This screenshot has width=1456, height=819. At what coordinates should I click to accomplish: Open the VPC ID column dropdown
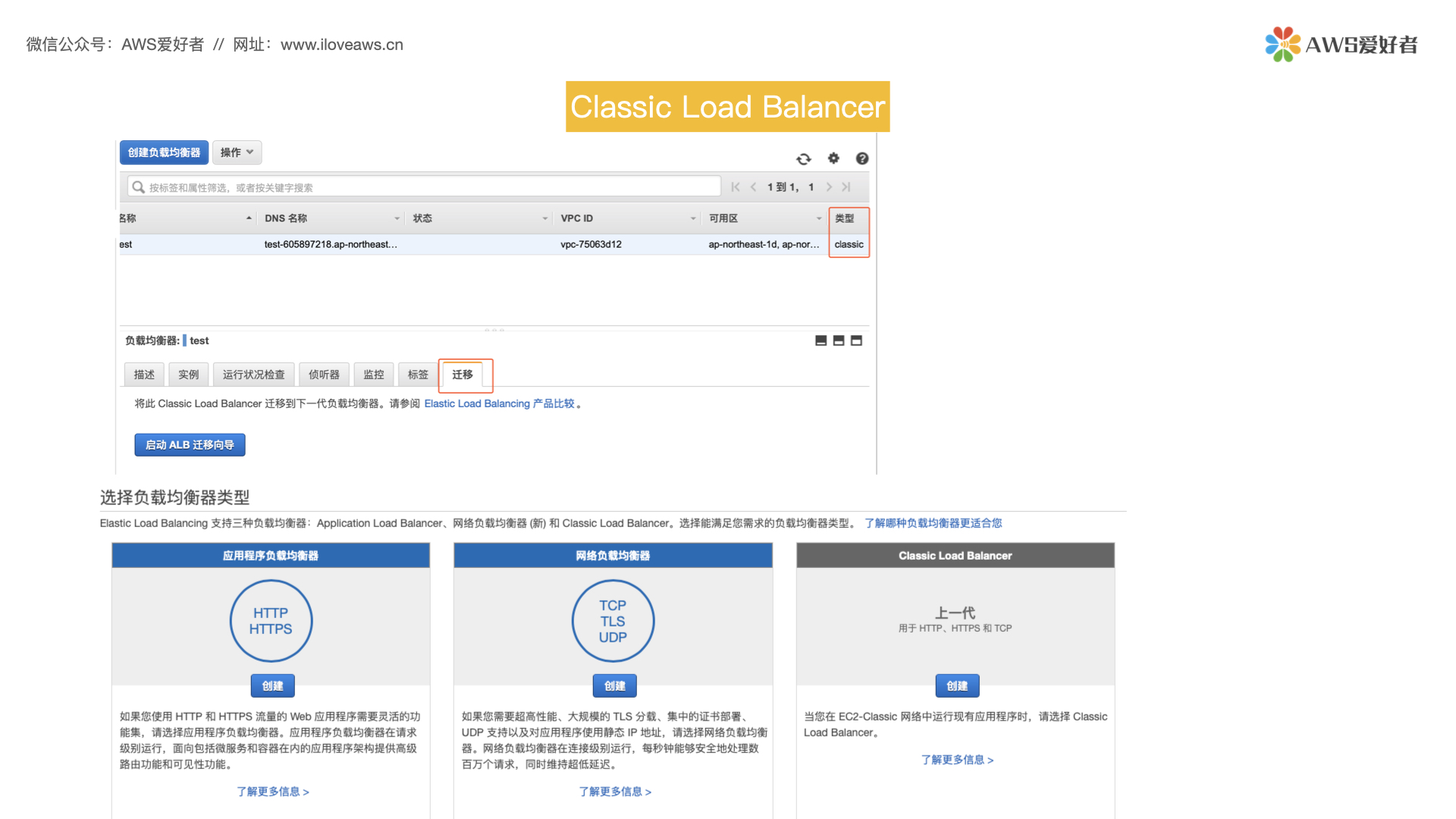click(692, 218)
